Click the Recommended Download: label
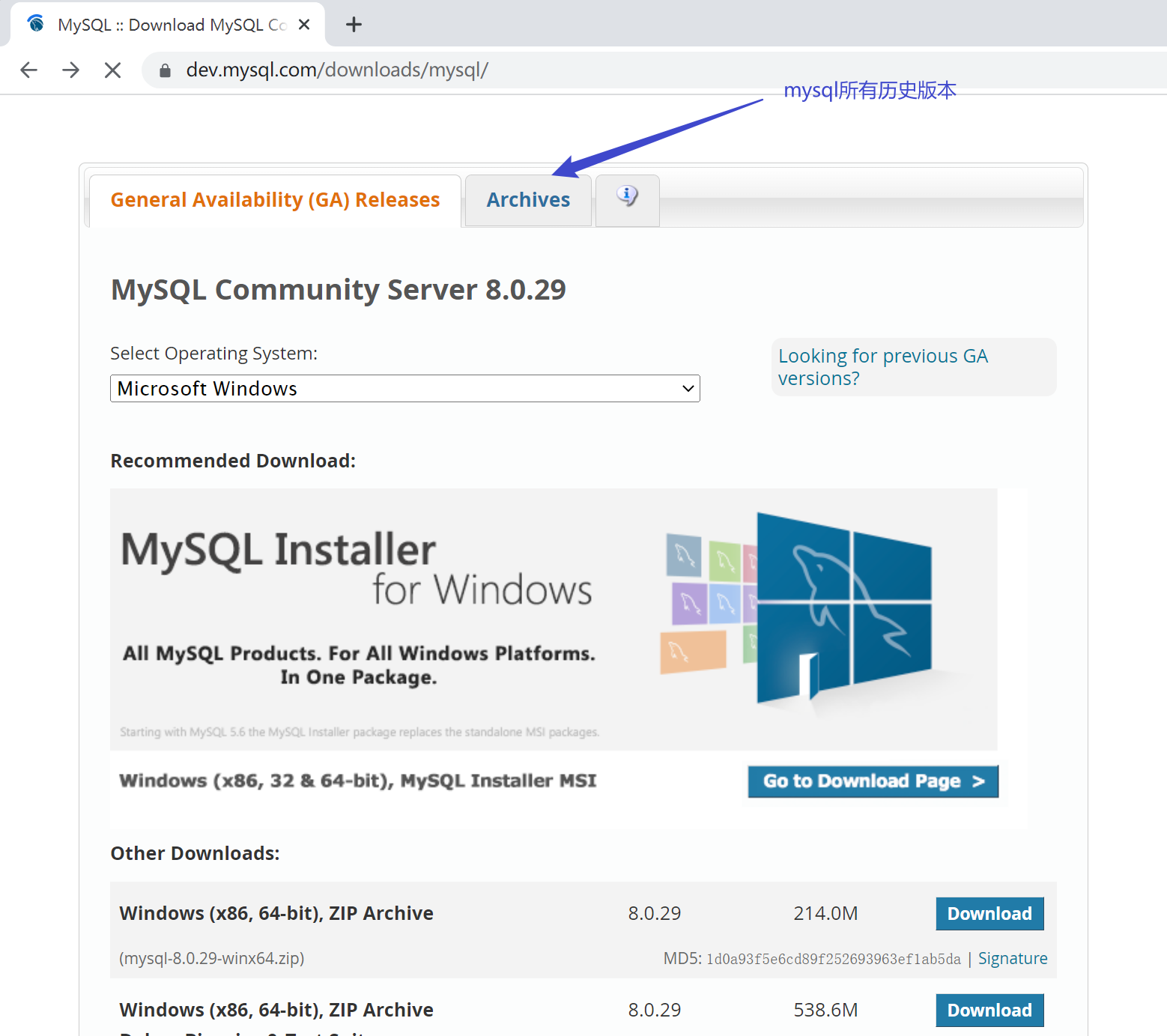This screenshot has height=1036, width=1167. 233,461
